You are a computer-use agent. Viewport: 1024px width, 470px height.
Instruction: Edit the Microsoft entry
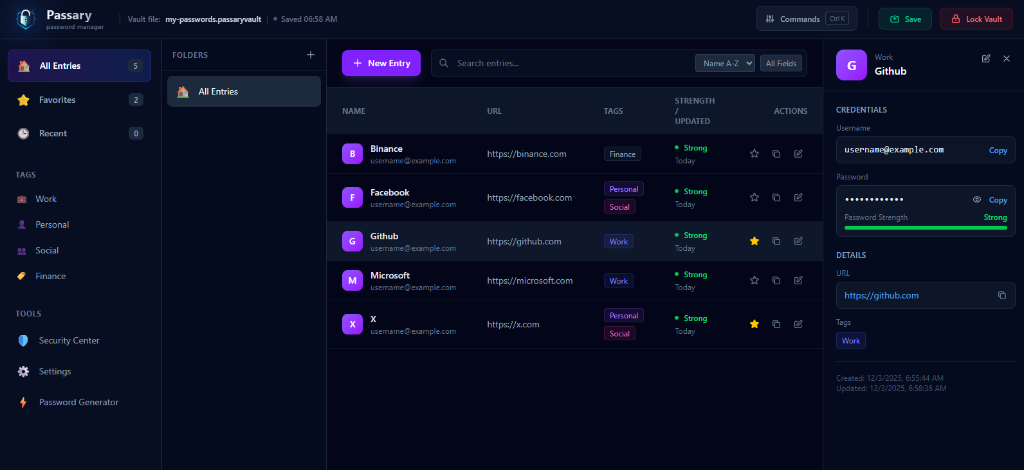[798, 280]
